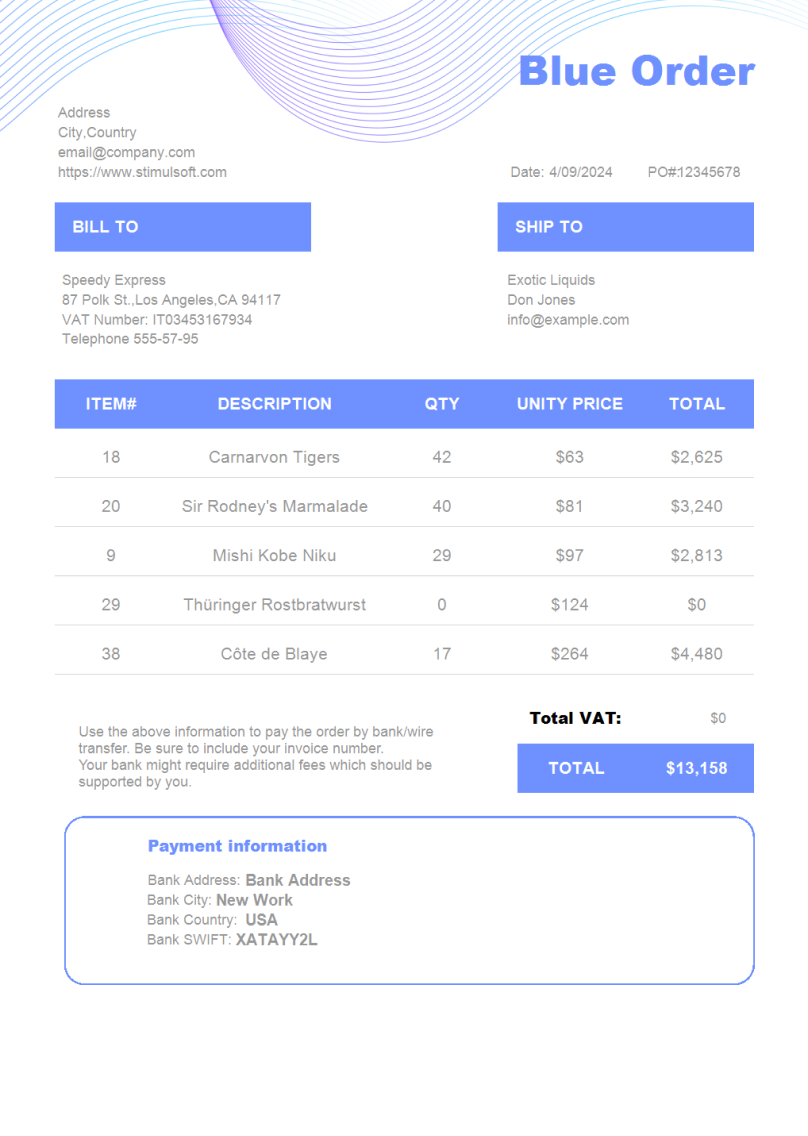Screen dimensions: 808x1136
Task: Click Sir Rodney's Marmalade description
Action: (274, 506)
